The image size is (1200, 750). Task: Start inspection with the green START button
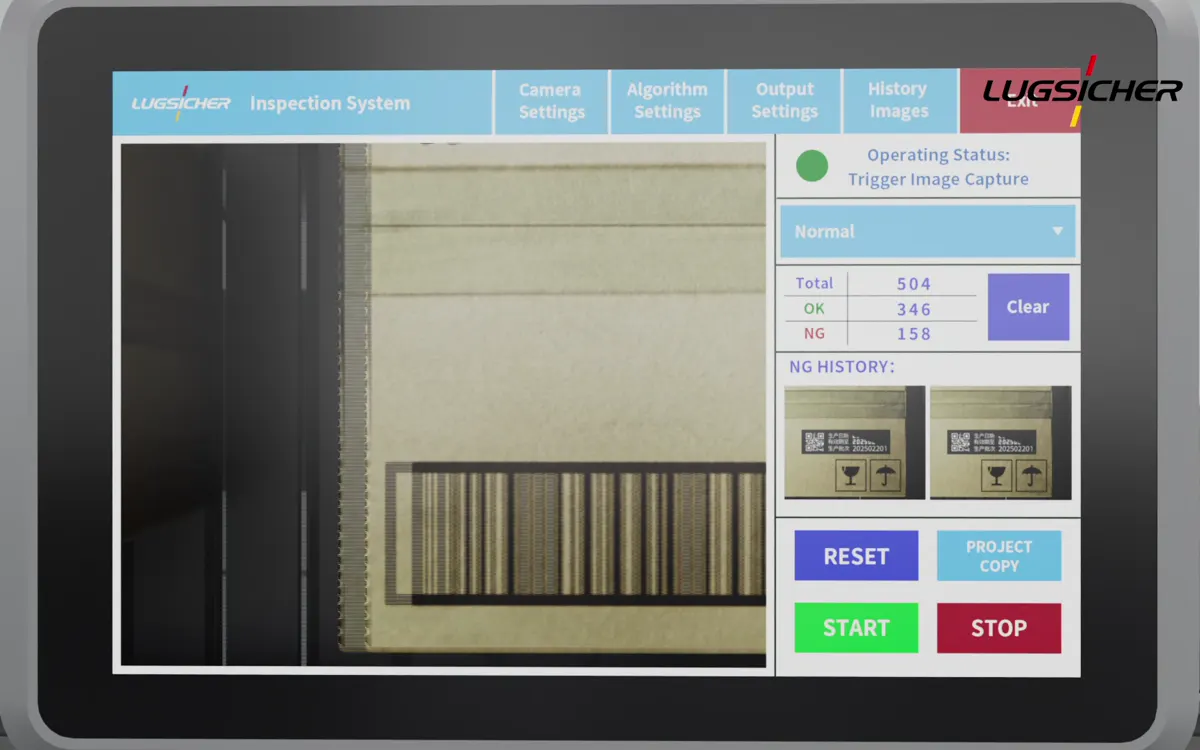(x=856, y=628)
